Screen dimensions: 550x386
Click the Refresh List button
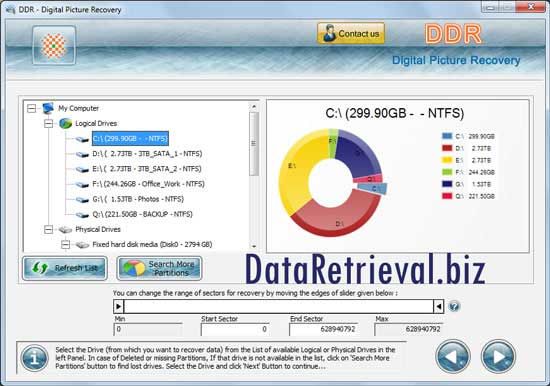(x=65, y=268)
